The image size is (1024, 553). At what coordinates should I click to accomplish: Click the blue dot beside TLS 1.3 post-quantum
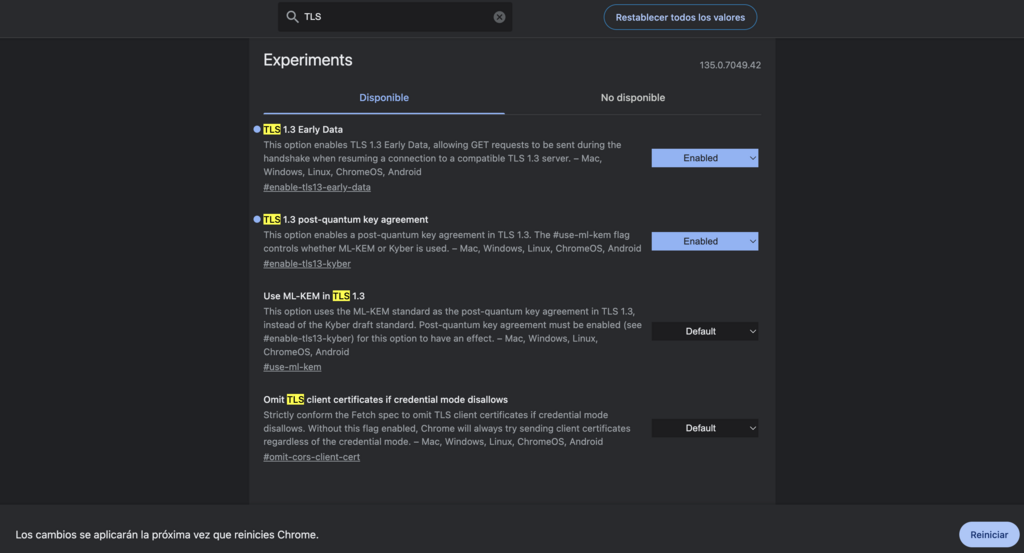[257, 220]
